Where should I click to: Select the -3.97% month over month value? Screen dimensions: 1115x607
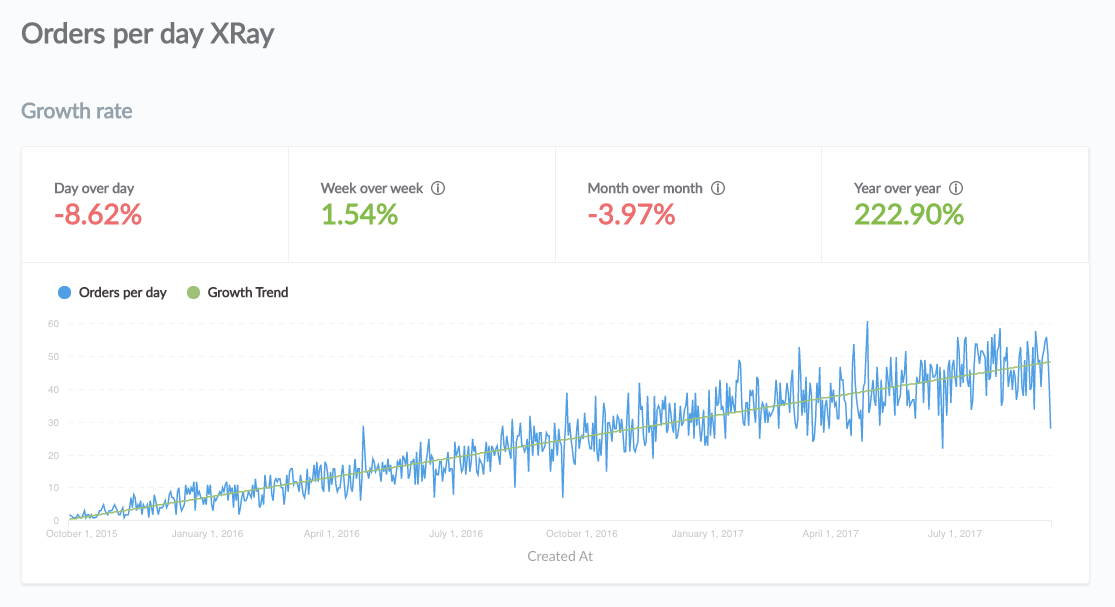click(x=631, y=215)
